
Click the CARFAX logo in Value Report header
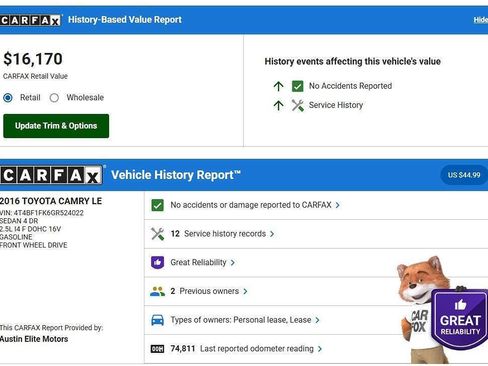pyautogui.click(x=31, y=20)
